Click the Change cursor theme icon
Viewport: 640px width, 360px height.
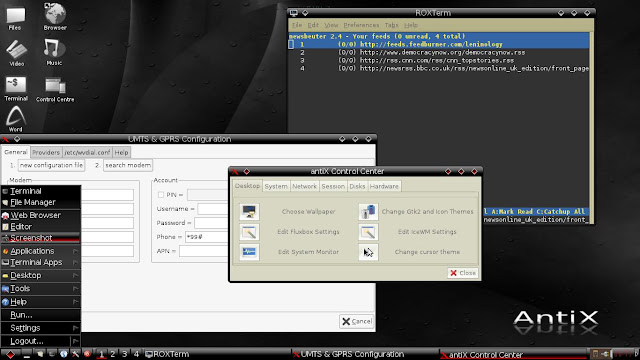point(368,252)
